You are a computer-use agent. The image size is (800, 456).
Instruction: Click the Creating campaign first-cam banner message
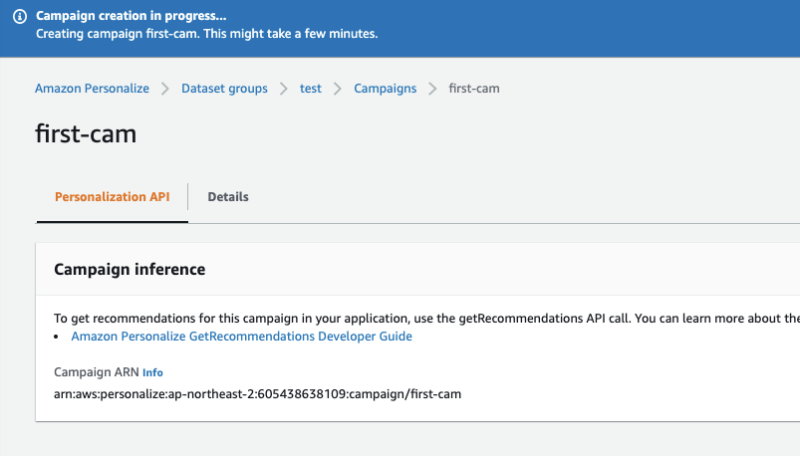coord(206,34)
